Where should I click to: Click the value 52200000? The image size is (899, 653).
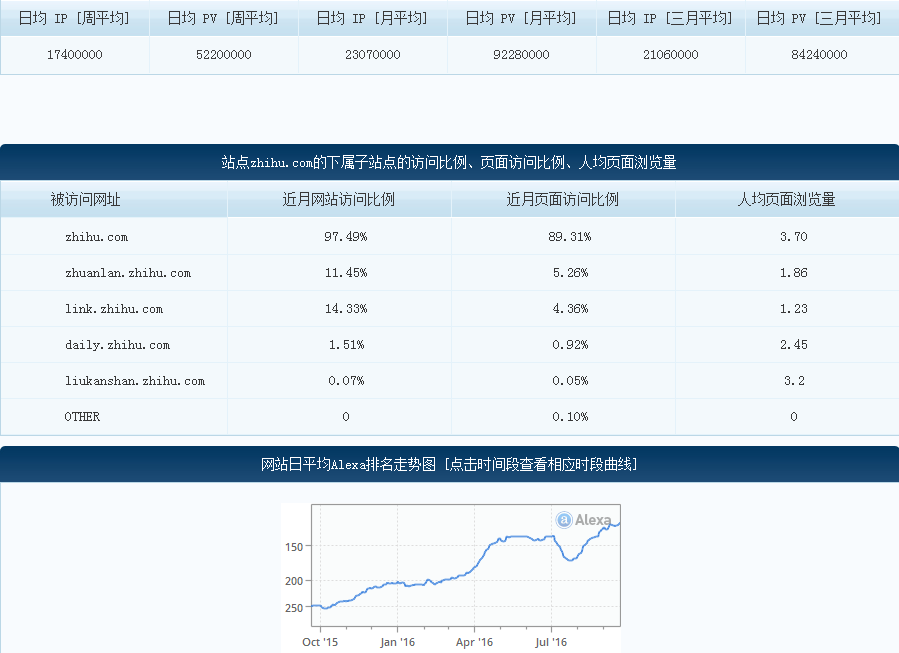(224, 54)
